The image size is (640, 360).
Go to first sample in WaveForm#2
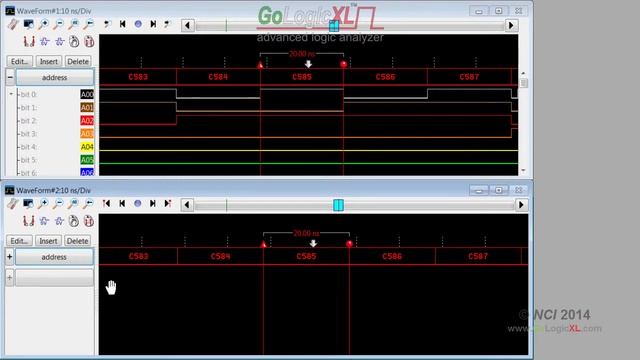click(107, 203)
